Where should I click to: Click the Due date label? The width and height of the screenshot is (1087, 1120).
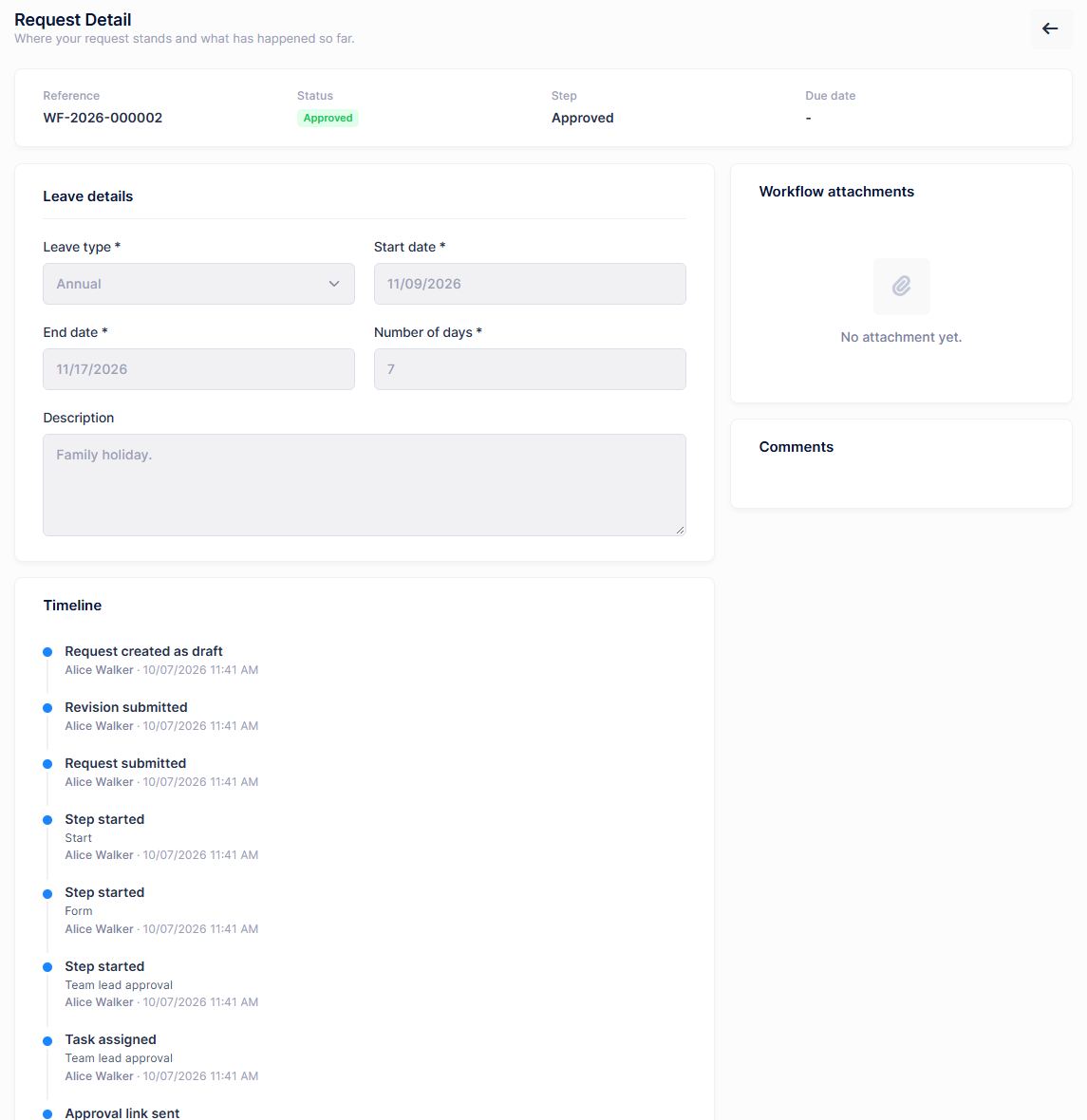pos(831,96)
